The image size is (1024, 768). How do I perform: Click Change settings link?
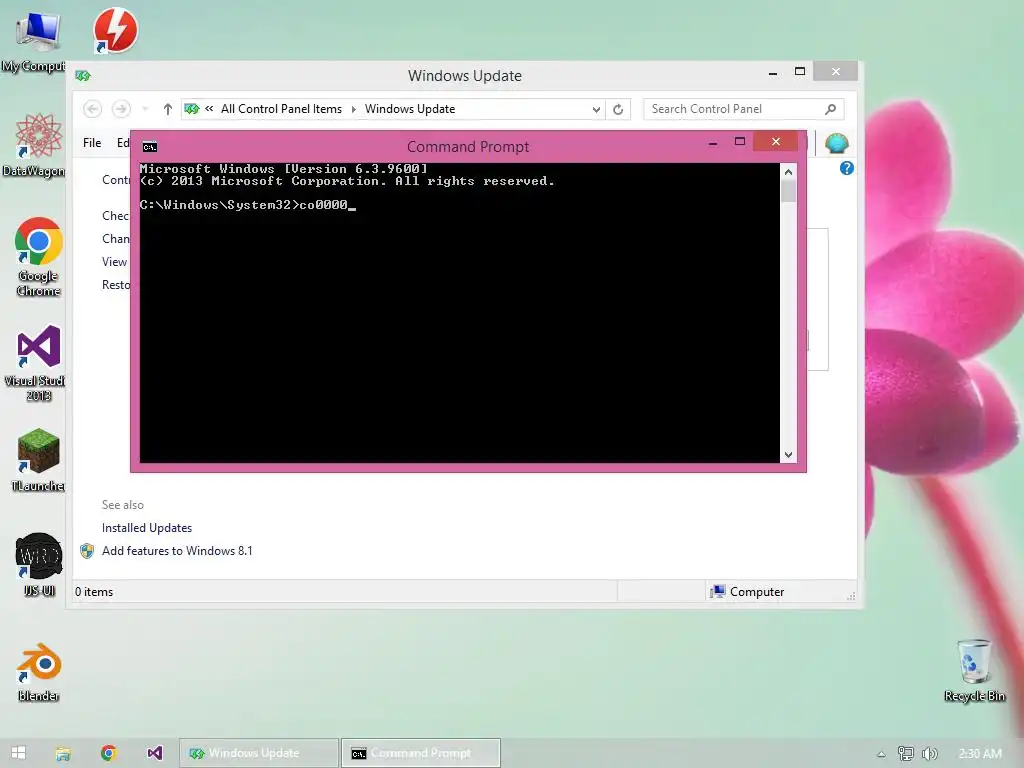(x=116, y=239)
